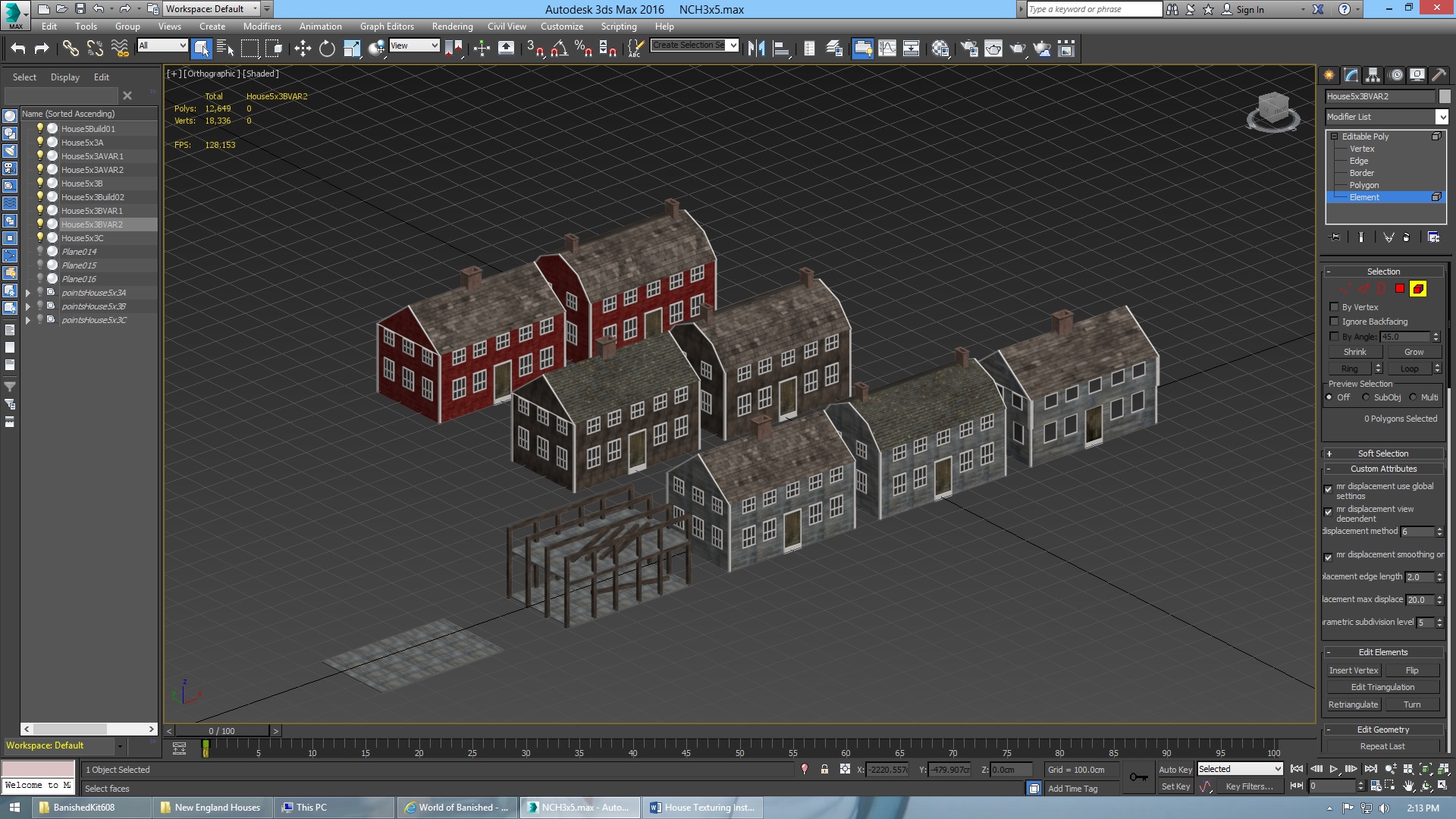This screenshot has height=819, width=1456.
Task: Expand the pointsHouse5x3A tree item
Action: (x=28, y=293)
